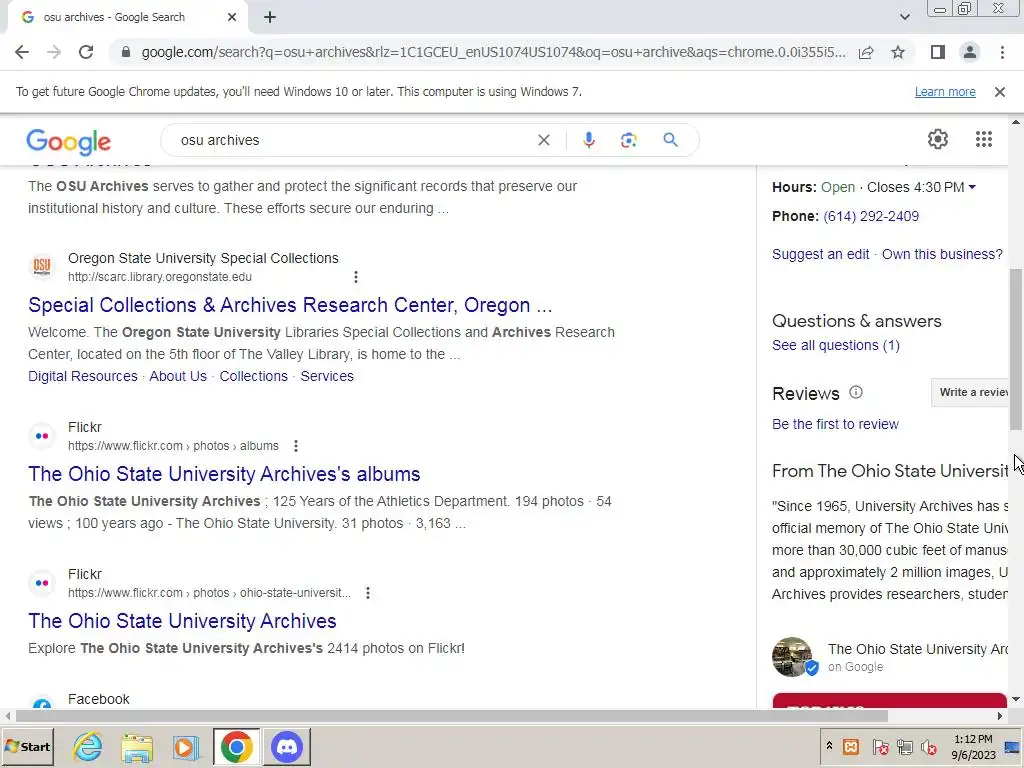Viewport: 1024px width, 768px height.
Task: Open the Chrome side panel icon
Action: (x=938, y=52)
